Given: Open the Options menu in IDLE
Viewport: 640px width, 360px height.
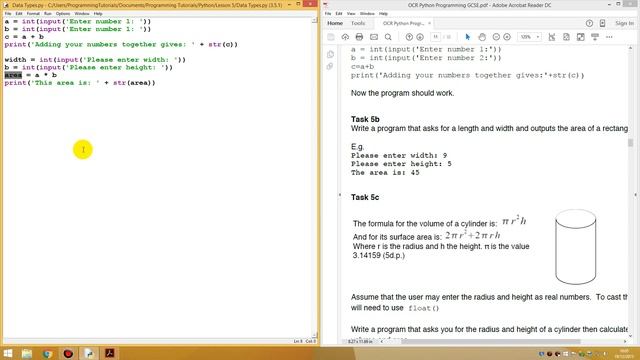Looking at the screenshot, I should (63, 13).
